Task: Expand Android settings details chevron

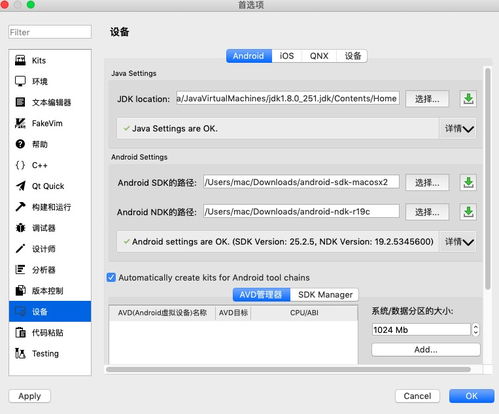Action: click(x=468, y=242)
